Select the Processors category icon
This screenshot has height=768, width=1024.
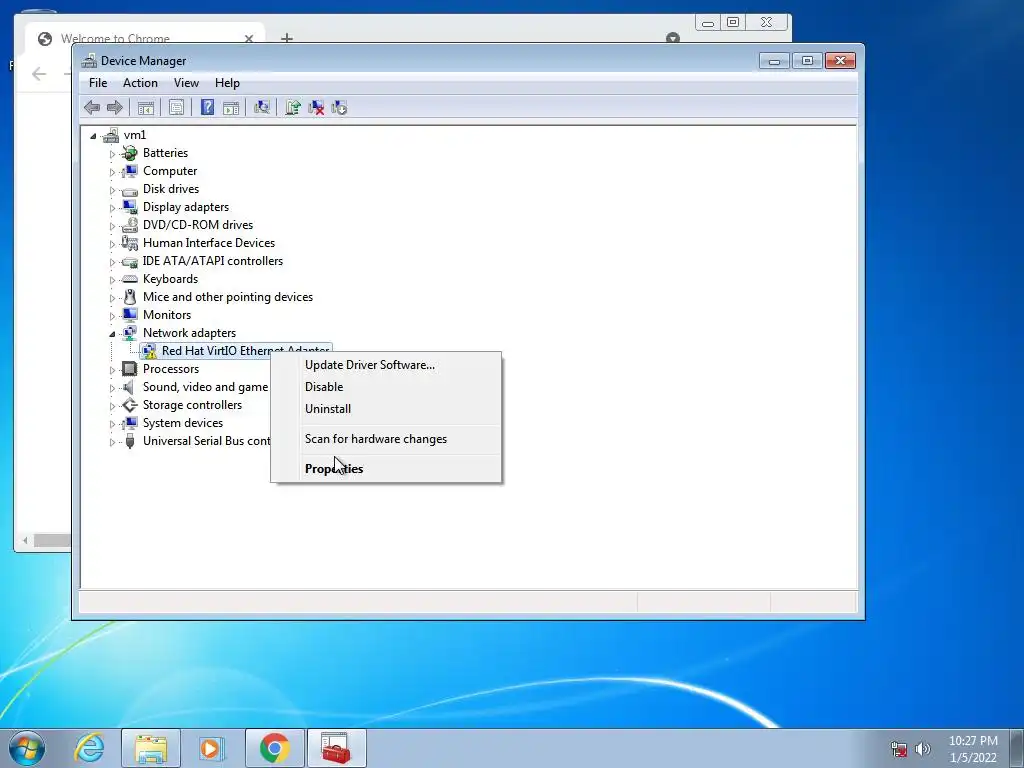coord(130,369)
